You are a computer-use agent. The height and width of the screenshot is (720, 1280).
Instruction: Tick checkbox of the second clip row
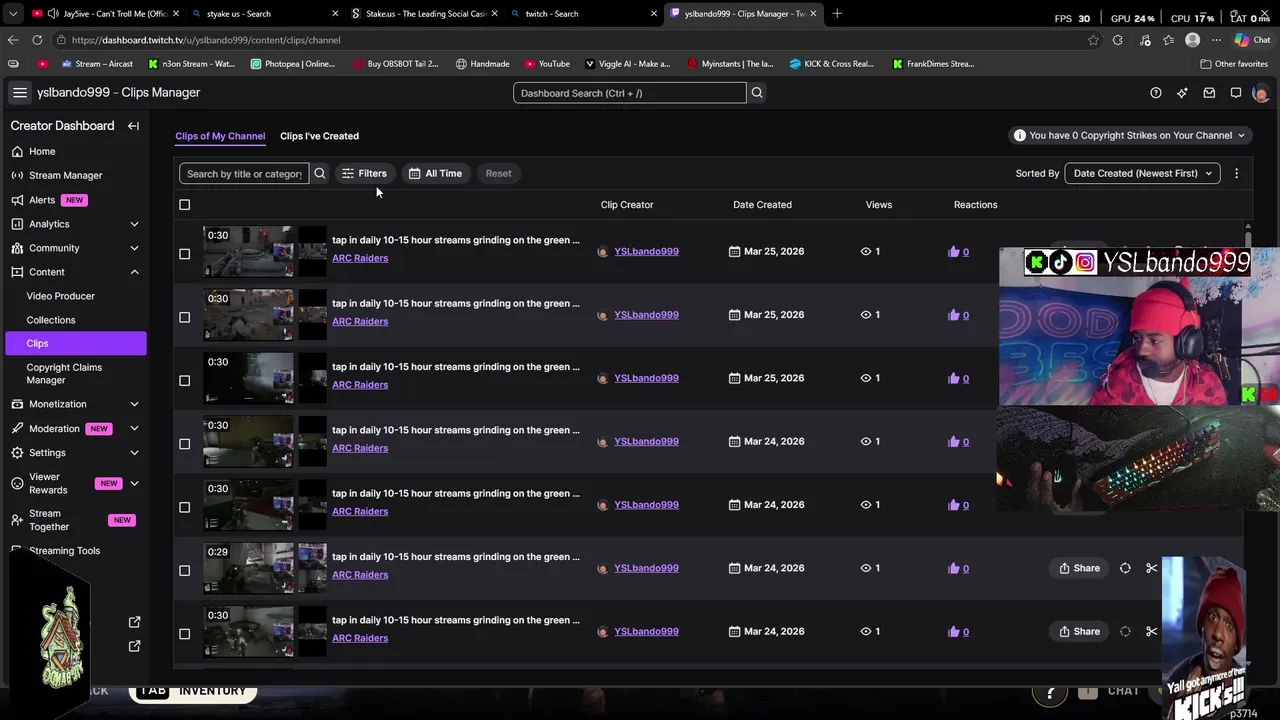(x=184, y=317)
